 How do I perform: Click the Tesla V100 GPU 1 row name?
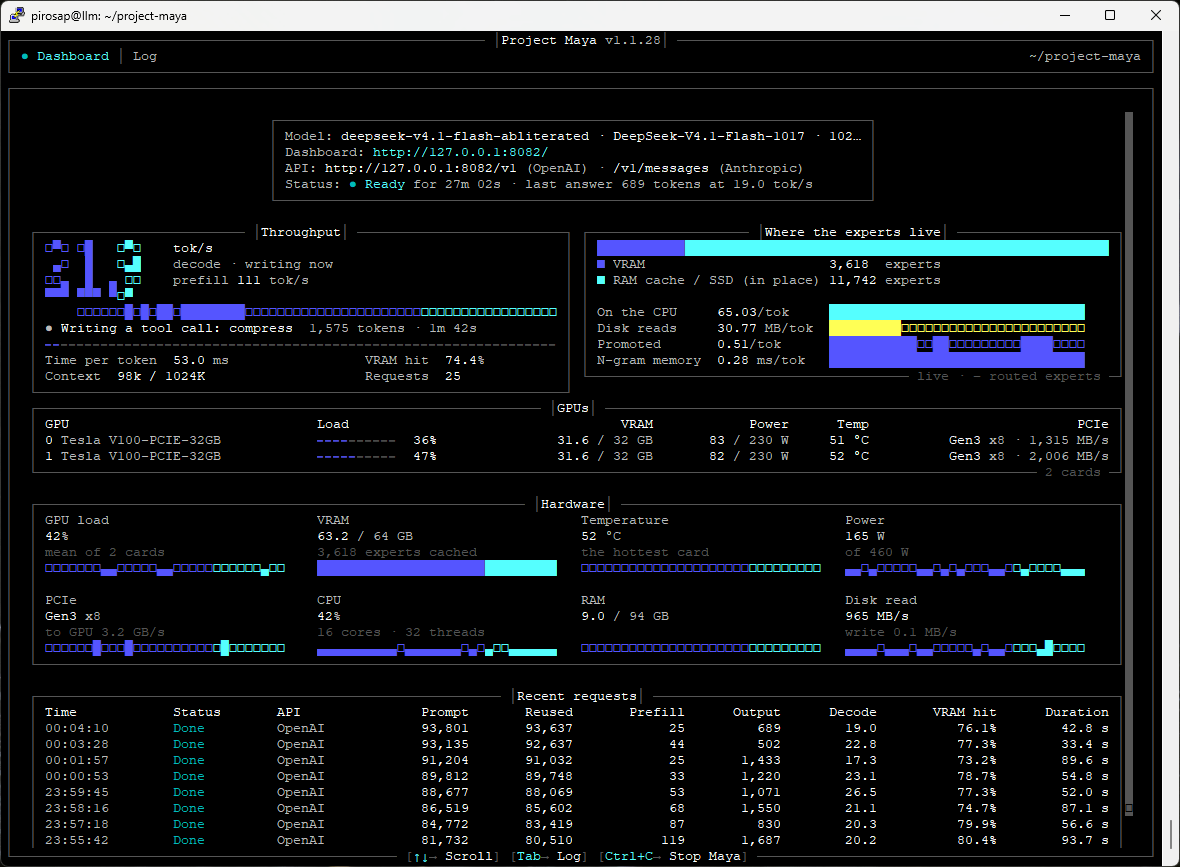tap(141, 456)
